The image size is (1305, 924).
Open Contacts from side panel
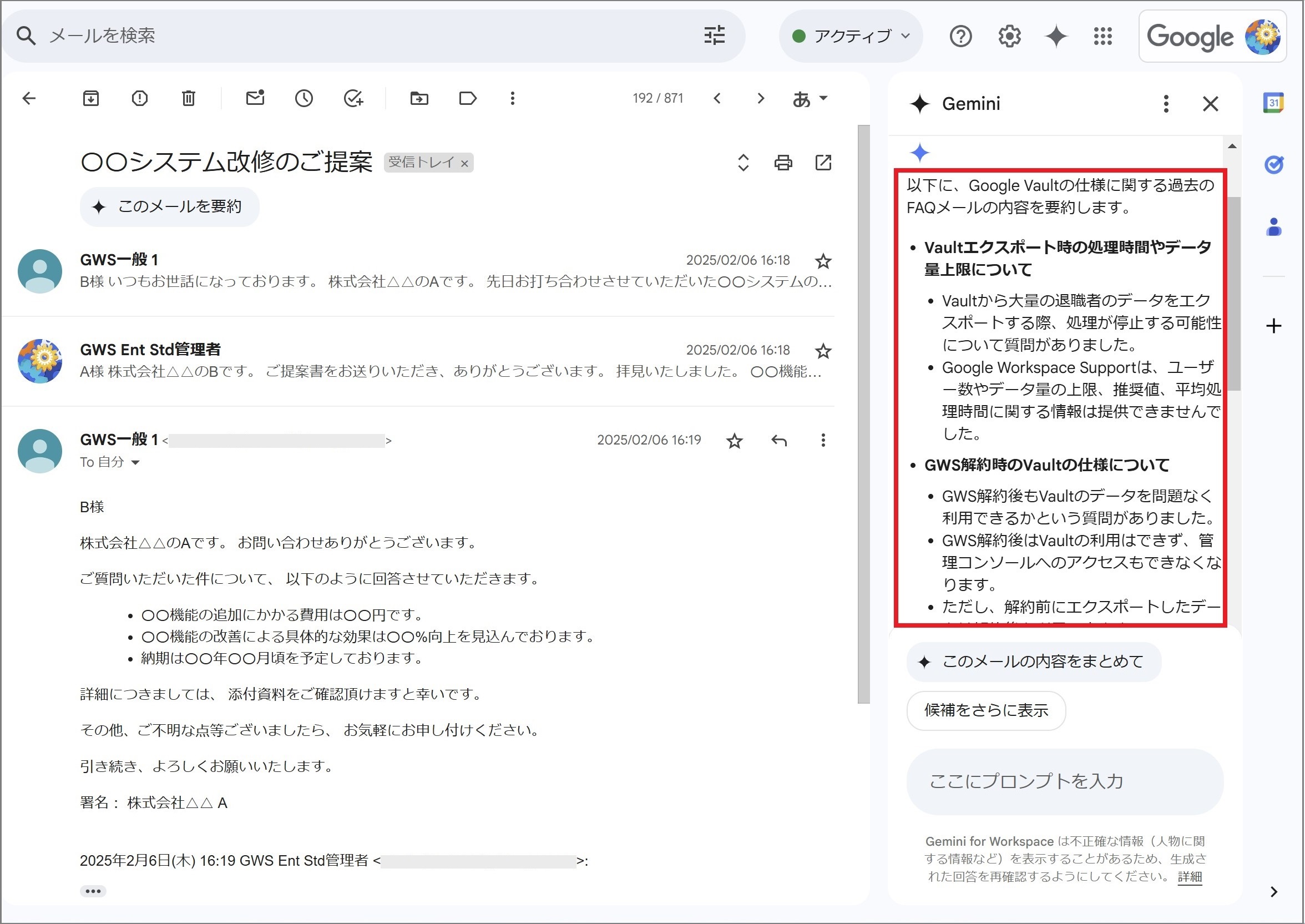1273,227
